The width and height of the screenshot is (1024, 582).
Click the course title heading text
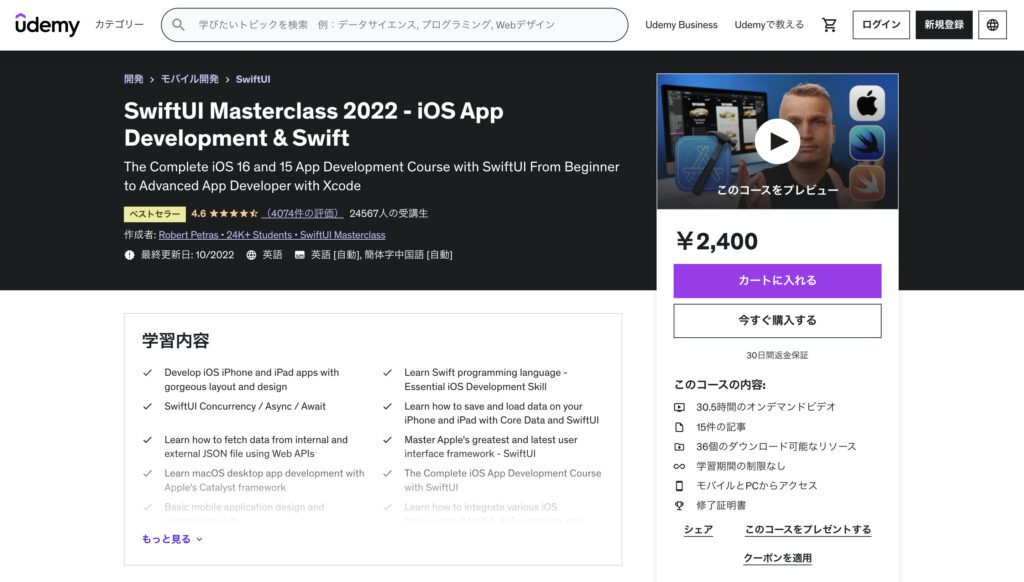313,124
